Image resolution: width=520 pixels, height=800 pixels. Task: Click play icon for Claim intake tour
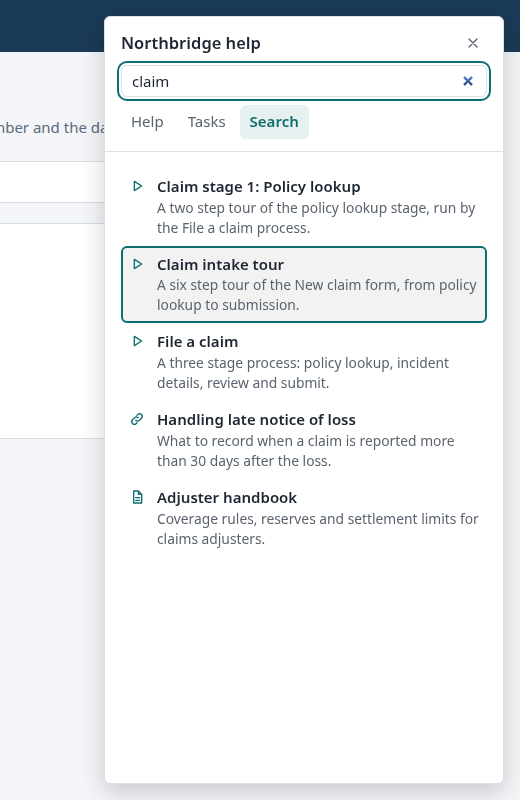pos(137,264)
